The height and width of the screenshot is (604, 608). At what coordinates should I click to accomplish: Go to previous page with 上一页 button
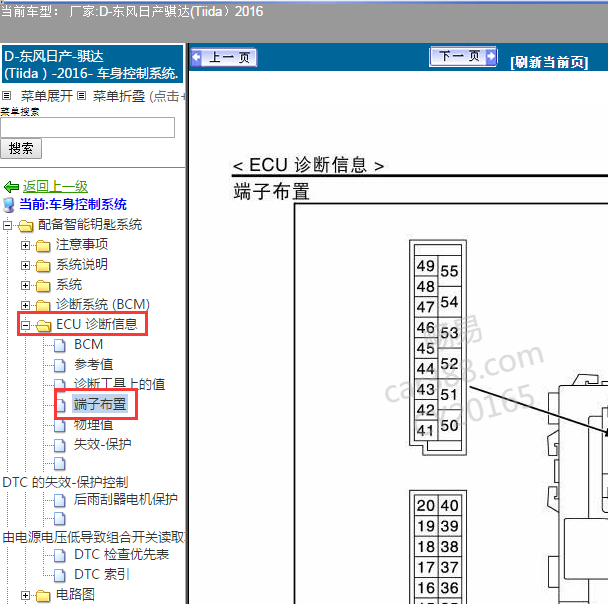pyautogui.click(x=224, y=57)
